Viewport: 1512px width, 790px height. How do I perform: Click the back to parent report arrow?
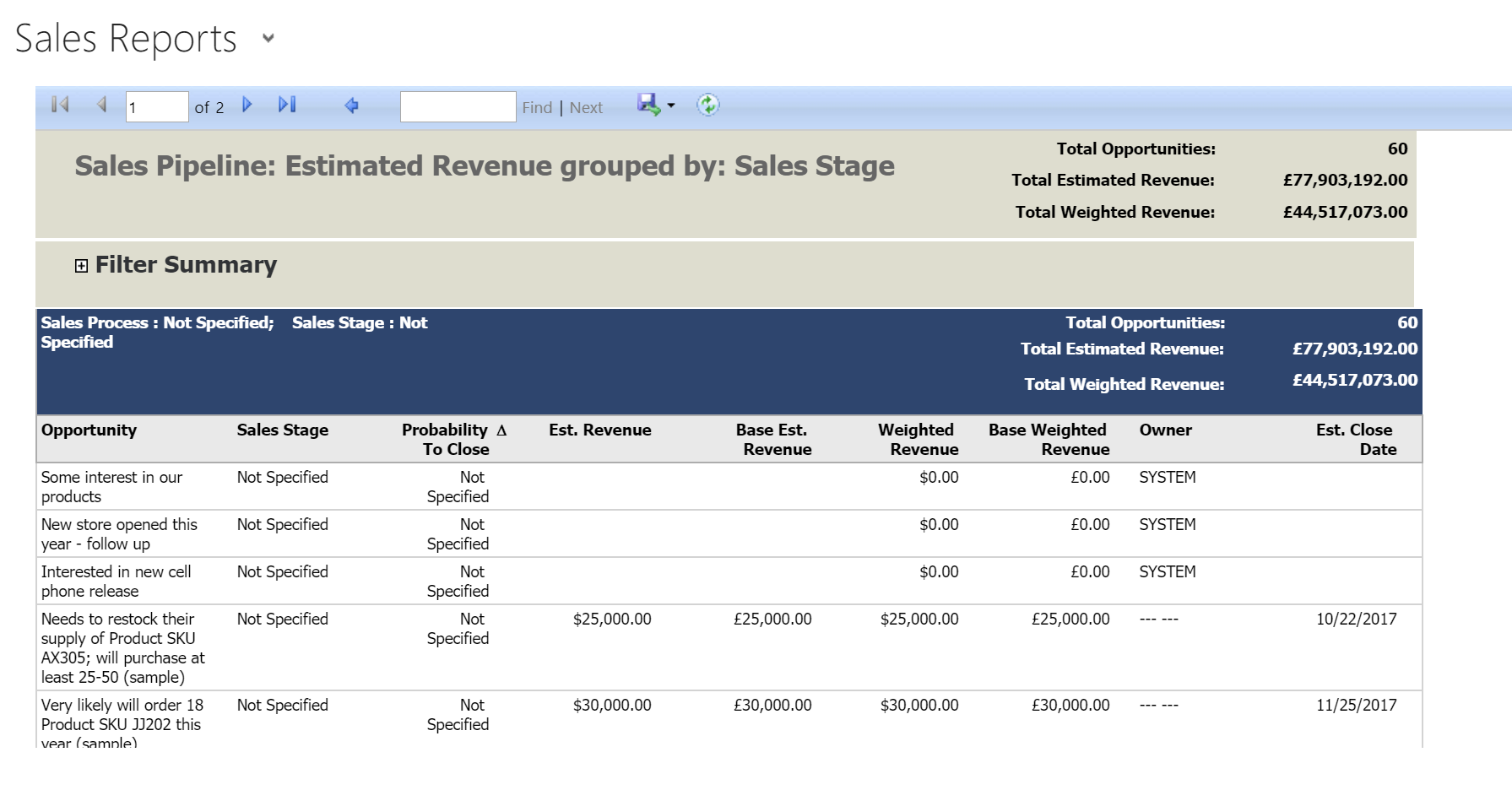(x=352, y=106)
